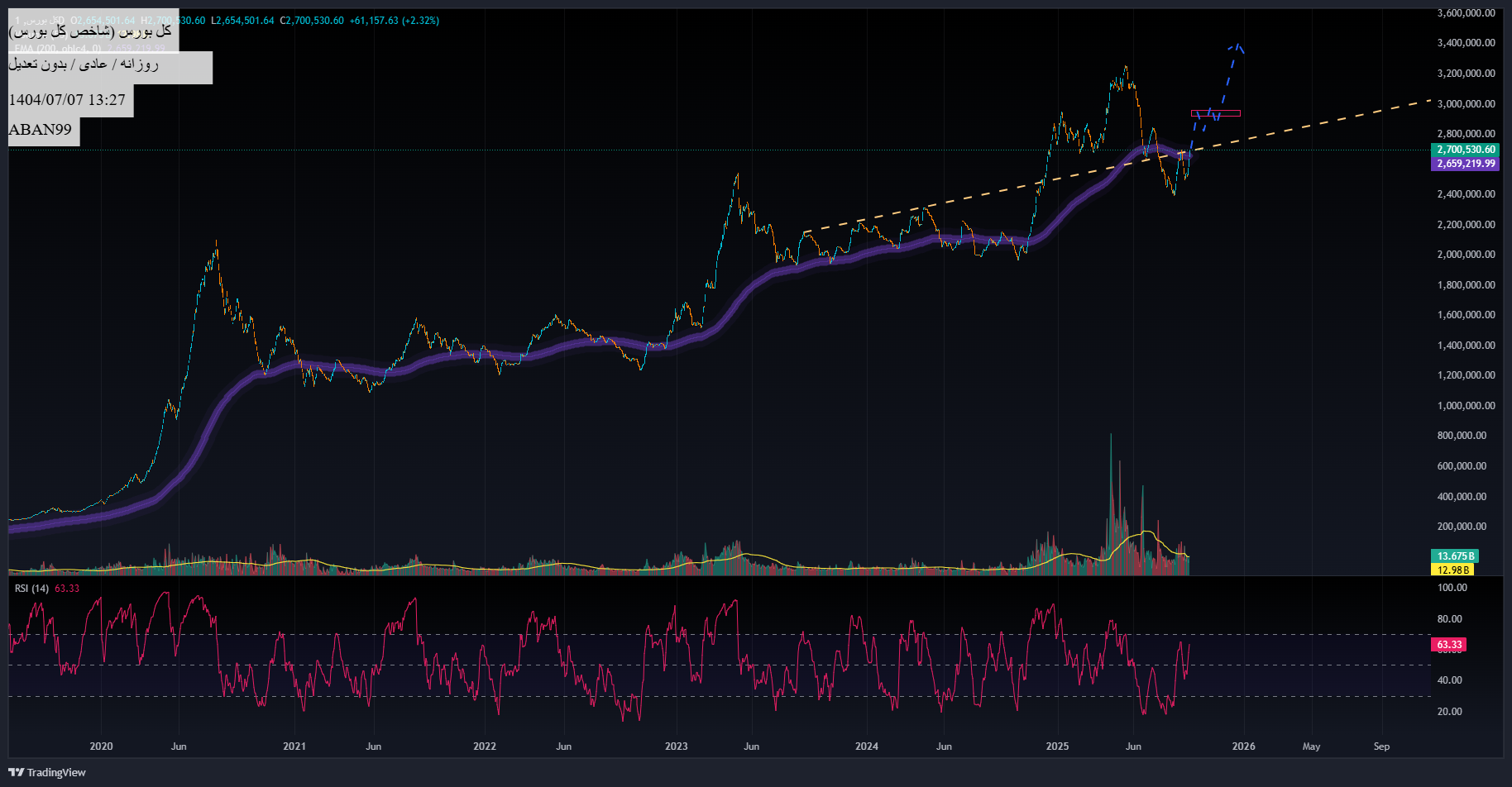1512x787 pixels.
Task: Click the TradingView text link
Action: [56, 772]
